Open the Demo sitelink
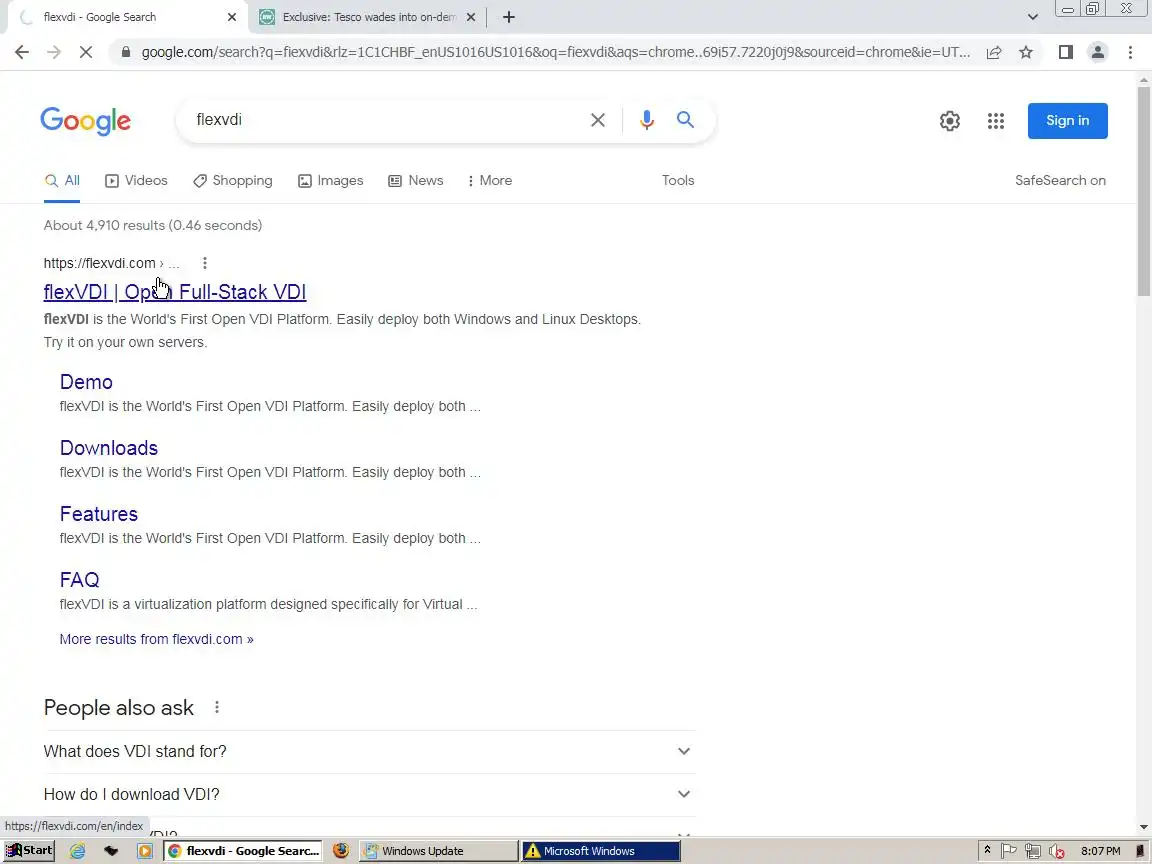 tap(86, 382)
